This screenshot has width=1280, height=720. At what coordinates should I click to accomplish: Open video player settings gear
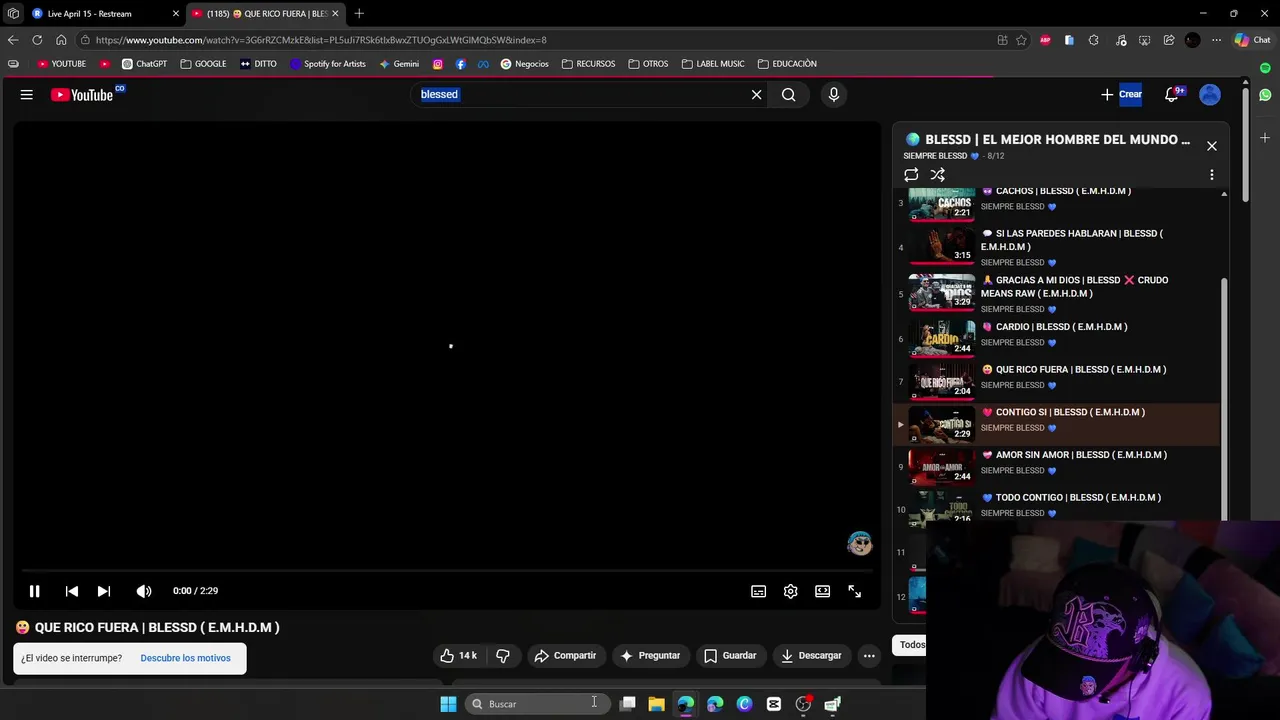[790, 591]
